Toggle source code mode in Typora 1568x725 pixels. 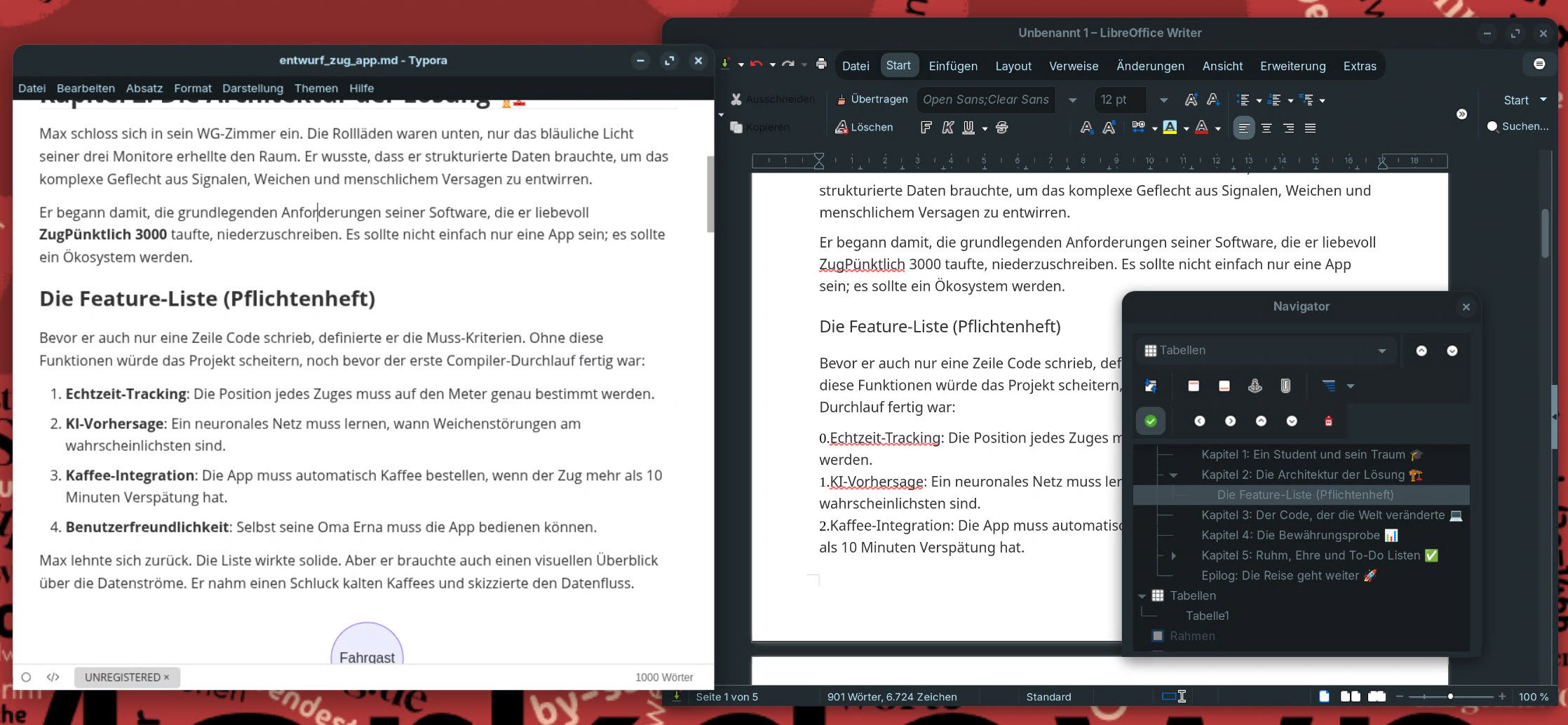tap(53, 677)
